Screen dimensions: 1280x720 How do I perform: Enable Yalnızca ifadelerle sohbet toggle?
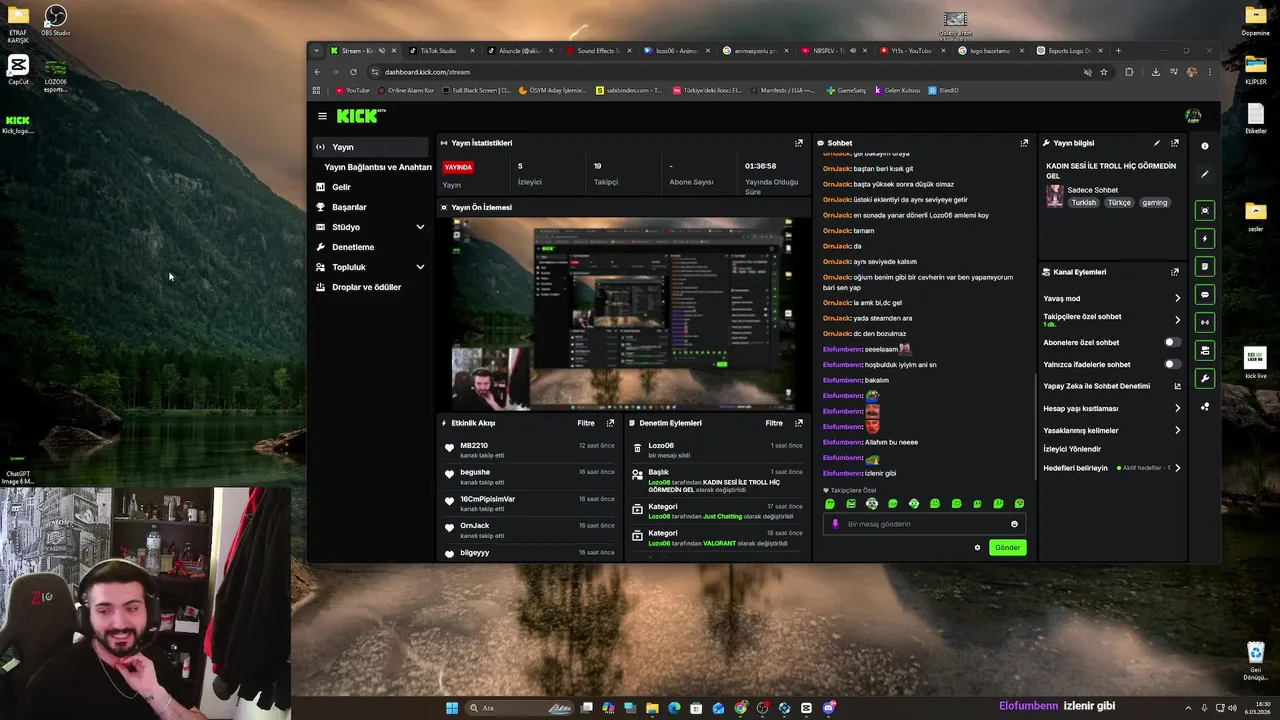coord(1172,364)
